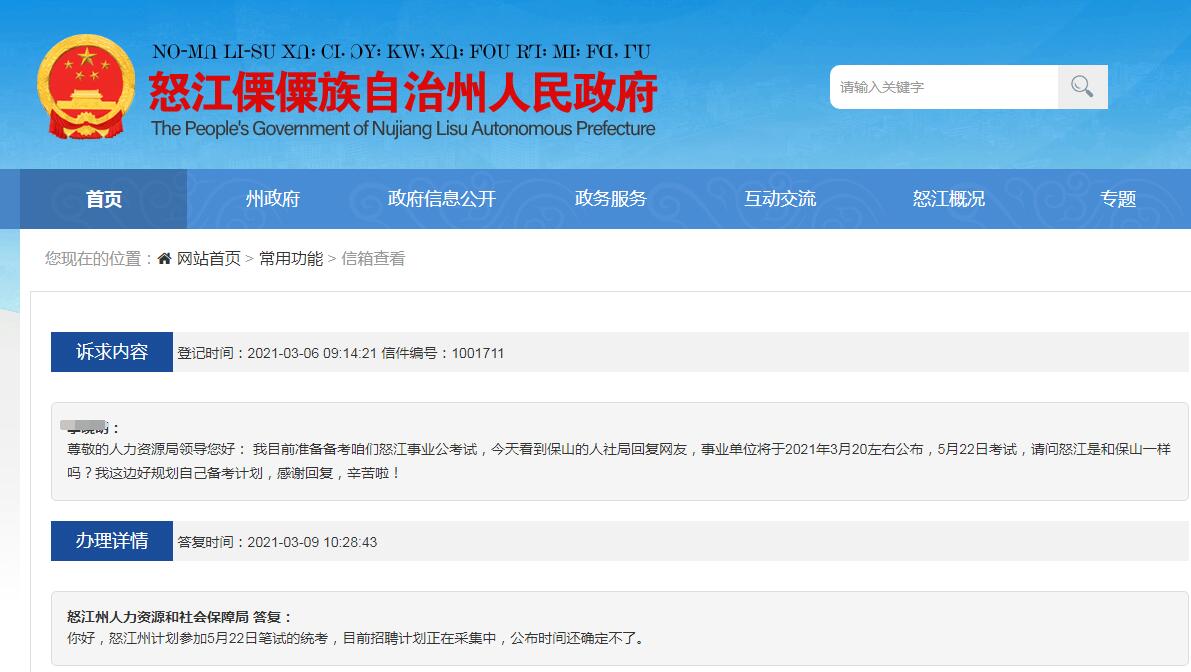1191x672 pixels.
Task: Click the letter number 1001711
Action: click(478, 353)
